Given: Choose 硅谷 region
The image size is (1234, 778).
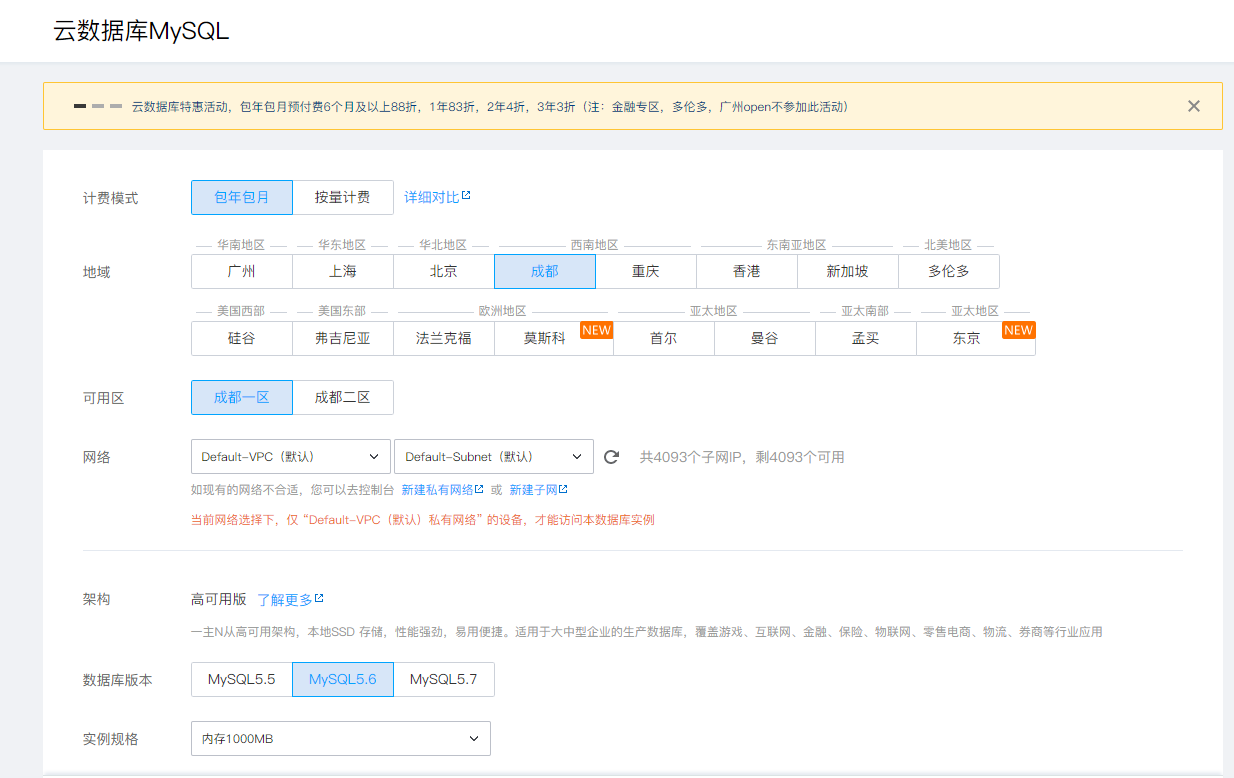Looking at the screenshot, I should point(242,338).
